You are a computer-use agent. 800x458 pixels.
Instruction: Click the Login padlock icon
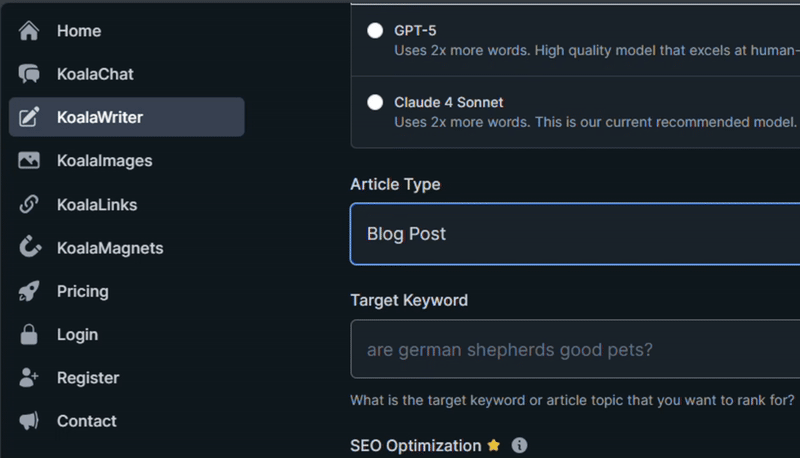point(29,335)
